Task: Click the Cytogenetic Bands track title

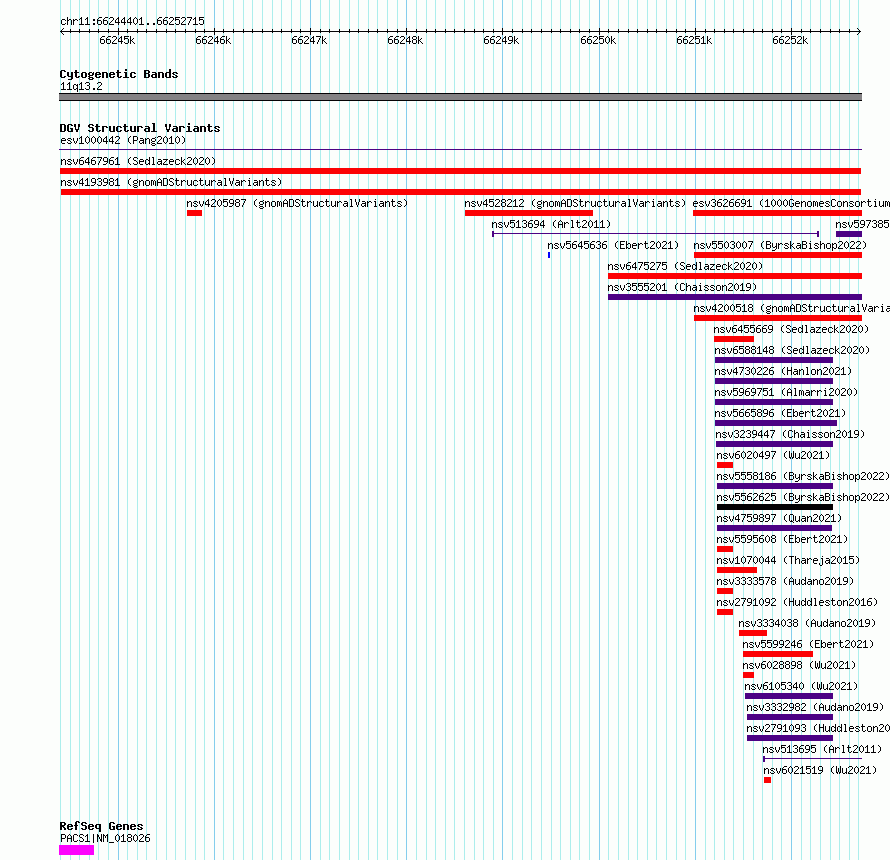Action: pyautogui.click(x=119, y=74)
